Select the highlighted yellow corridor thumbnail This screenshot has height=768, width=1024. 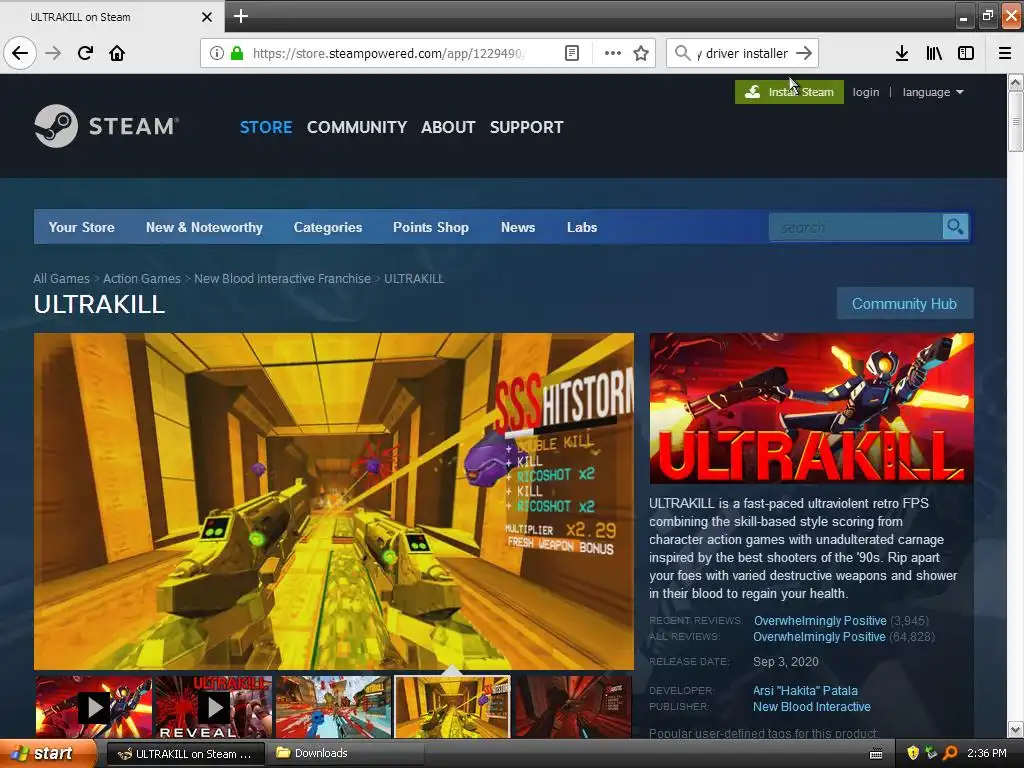[x=453, y=707]
